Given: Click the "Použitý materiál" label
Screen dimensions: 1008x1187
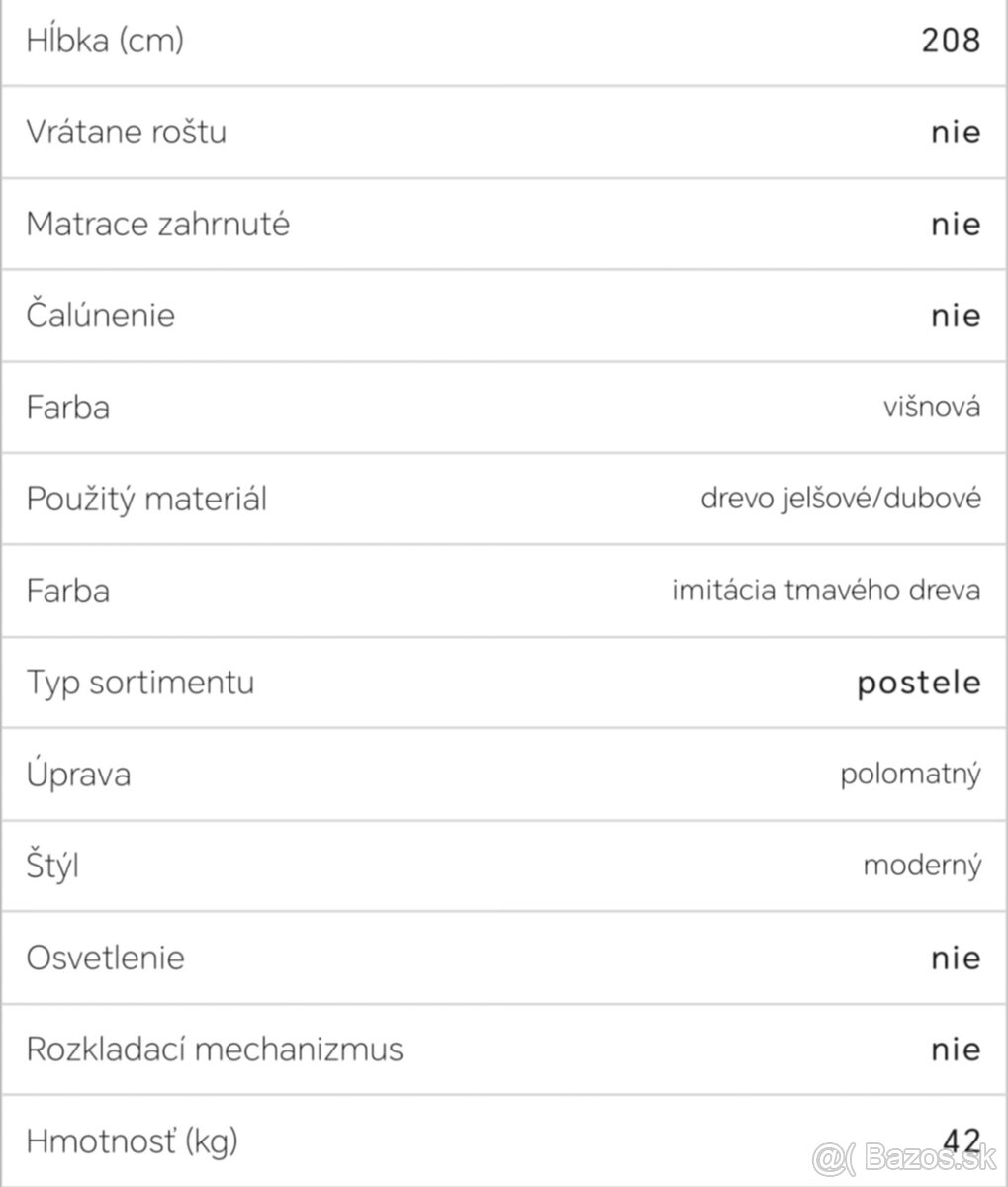Looking at the screenshot, I should pyautogui.click(x=146, y=499).
